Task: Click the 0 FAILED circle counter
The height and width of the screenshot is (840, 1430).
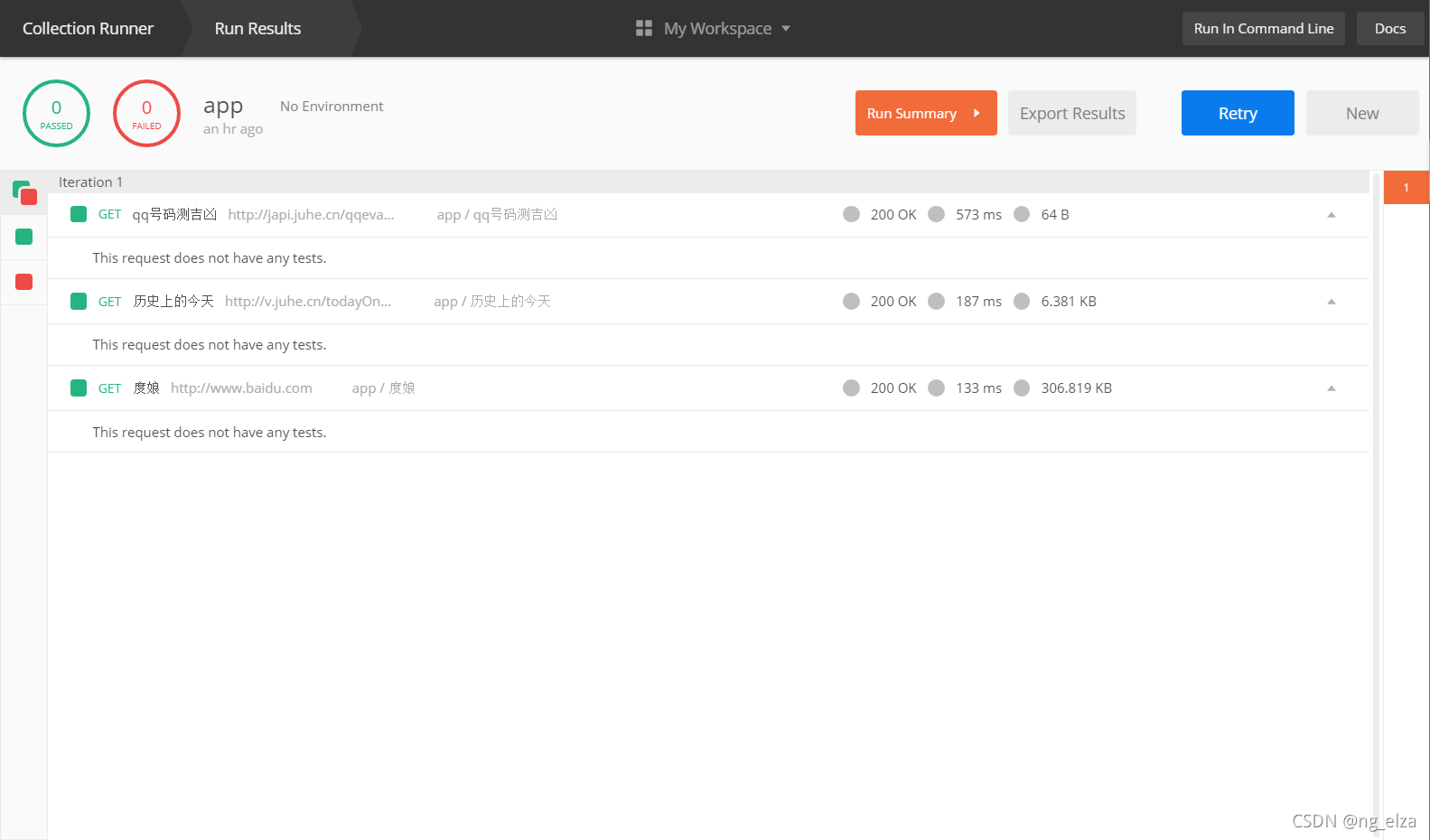Action: point(146,113)
